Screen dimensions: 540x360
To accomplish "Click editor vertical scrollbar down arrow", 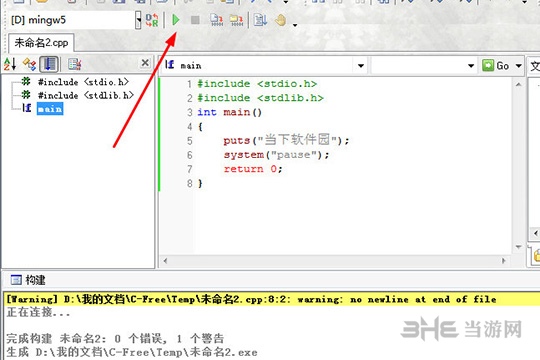I will 518,247.
